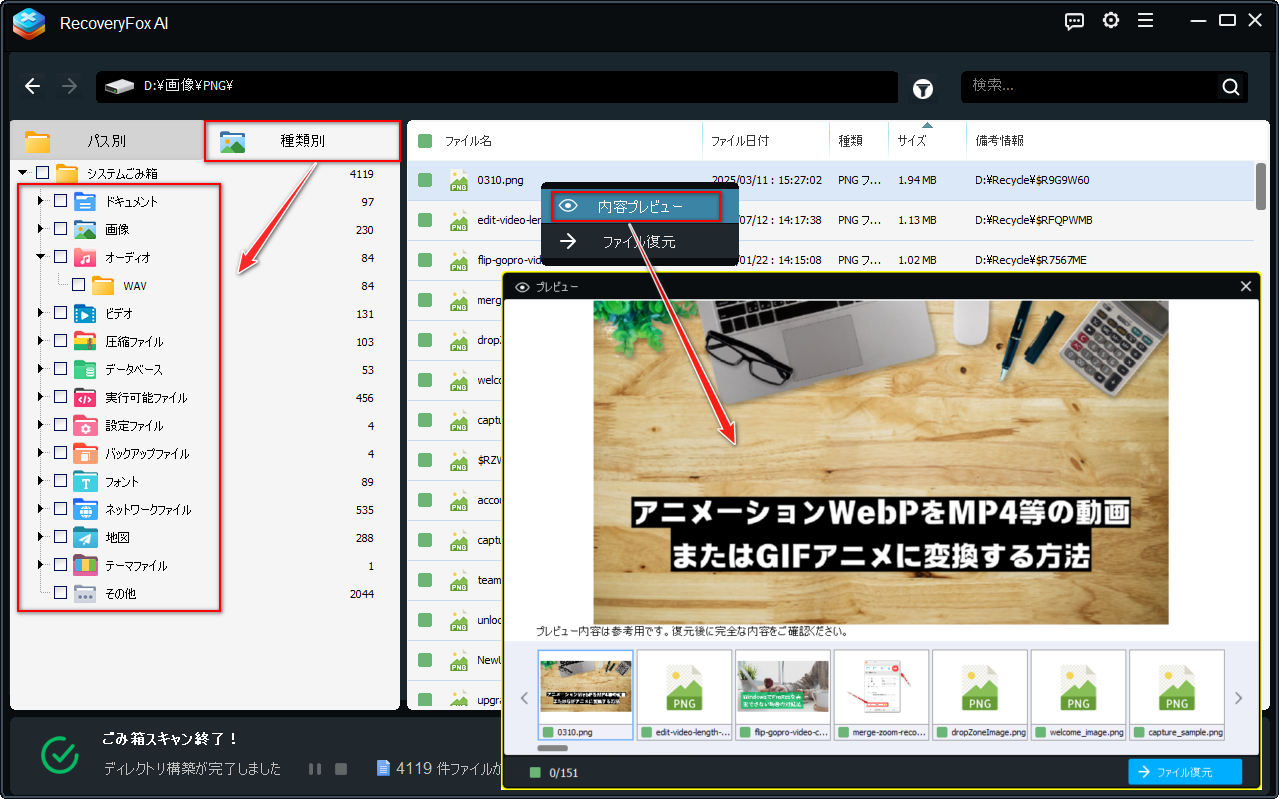Screen dimensions: 1279x799
Task: Click the back navigation arrow
Action: tap(32, 86)
